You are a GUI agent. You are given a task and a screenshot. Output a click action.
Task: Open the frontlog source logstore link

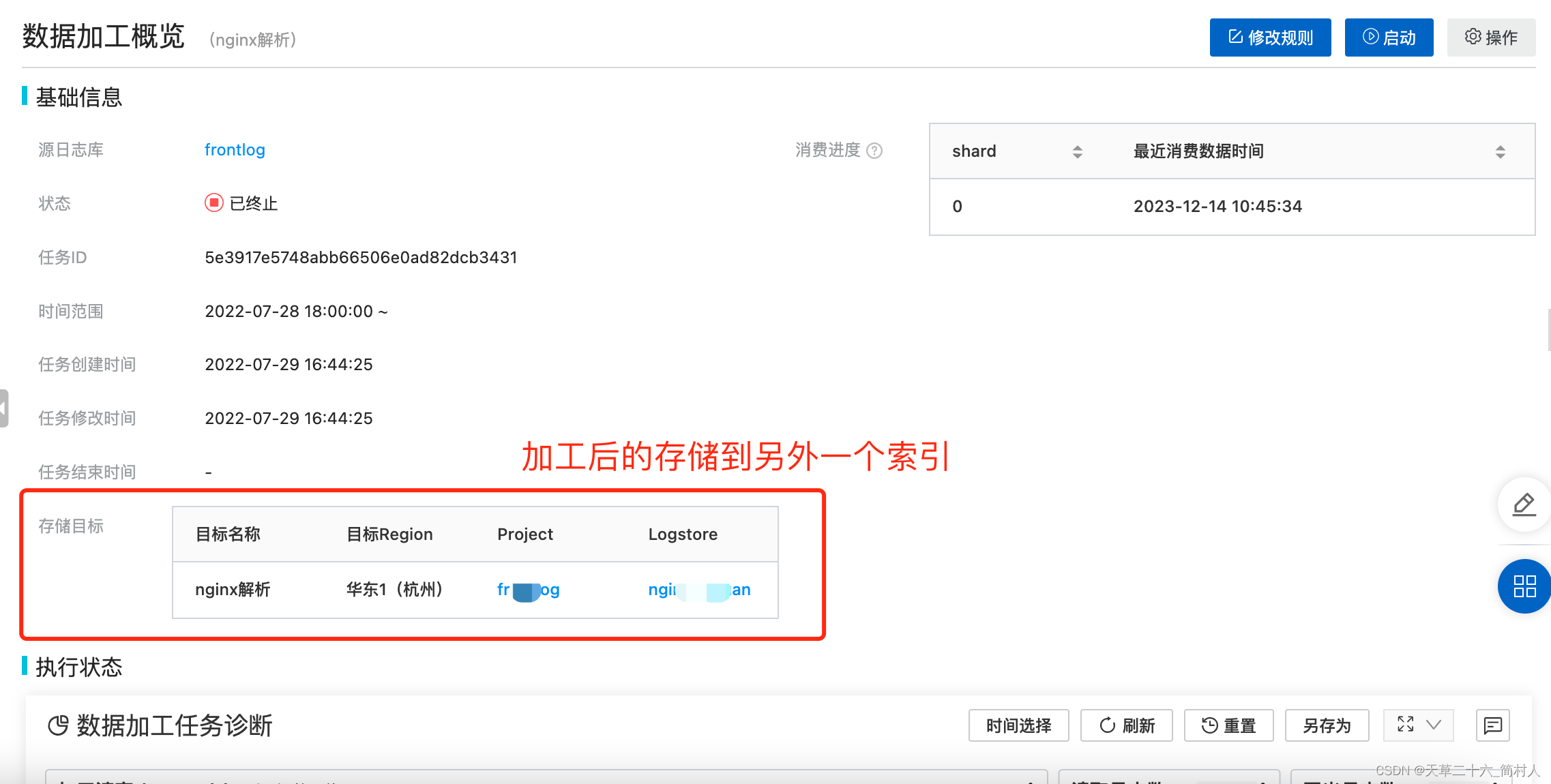click(235, 150)
